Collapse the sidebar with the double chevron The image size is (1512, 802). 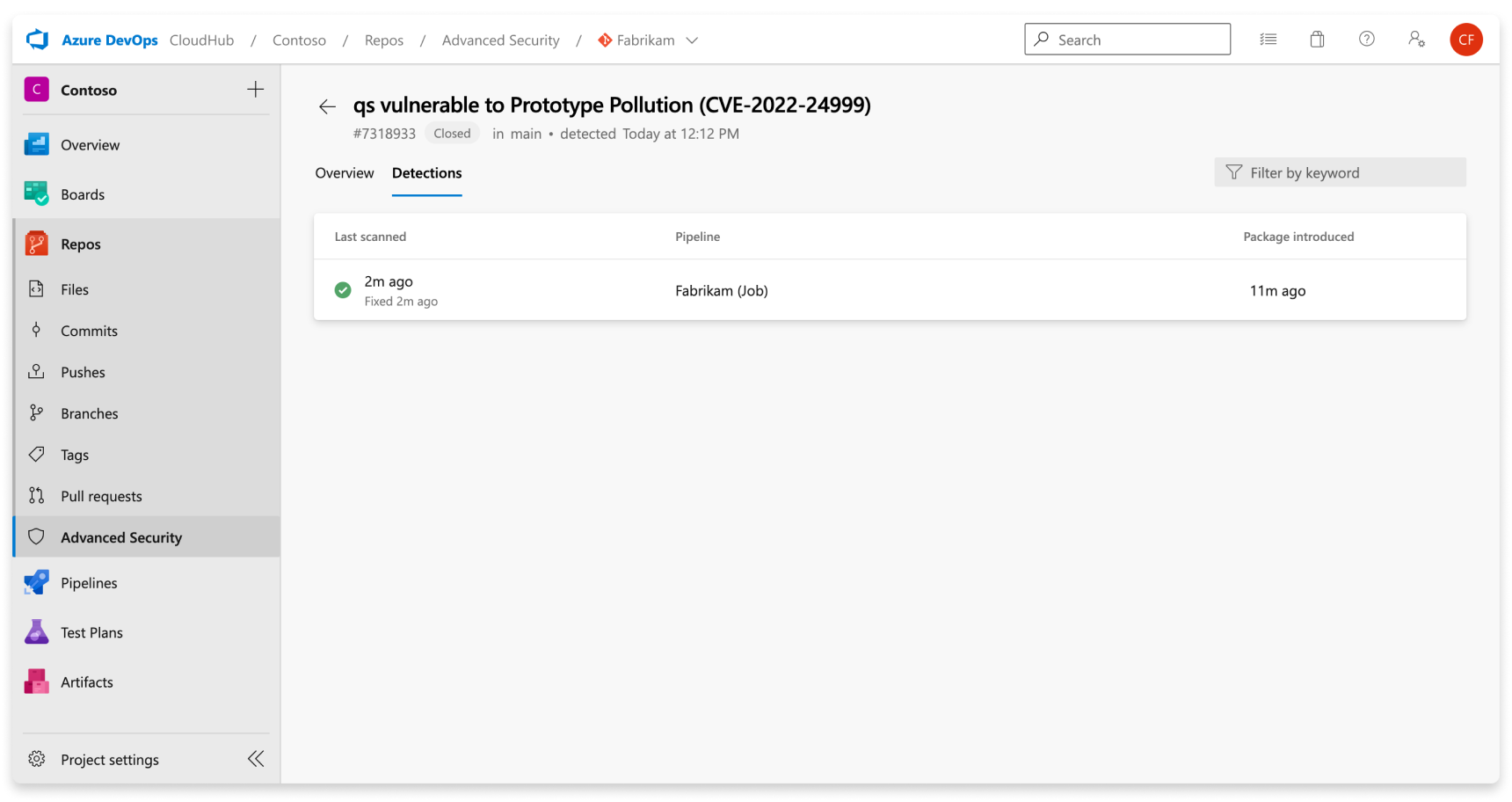tap(256, 758)
